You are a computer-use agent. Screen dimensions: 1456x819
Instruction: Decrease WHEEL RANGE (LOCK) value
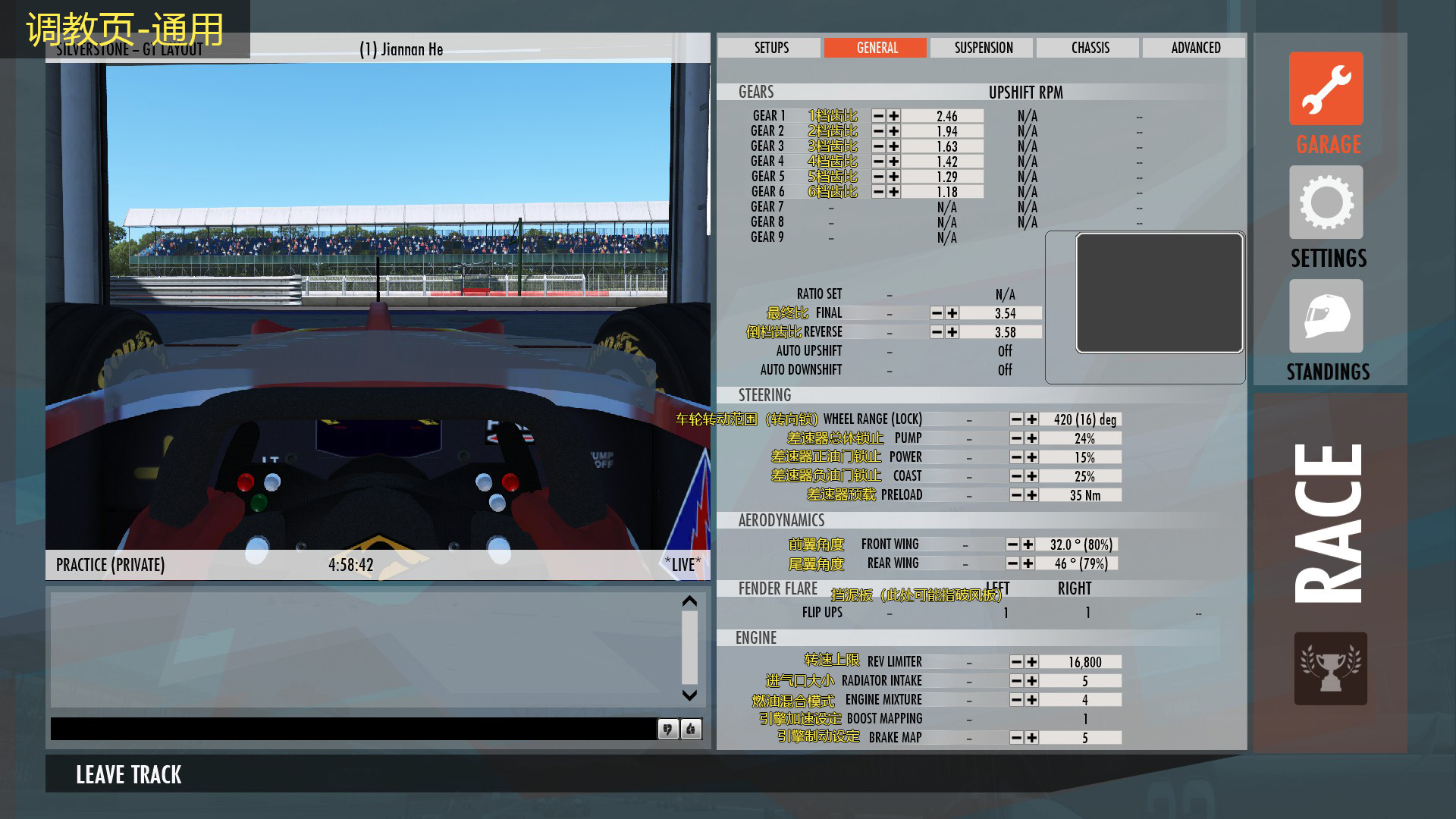(1016, 419)
